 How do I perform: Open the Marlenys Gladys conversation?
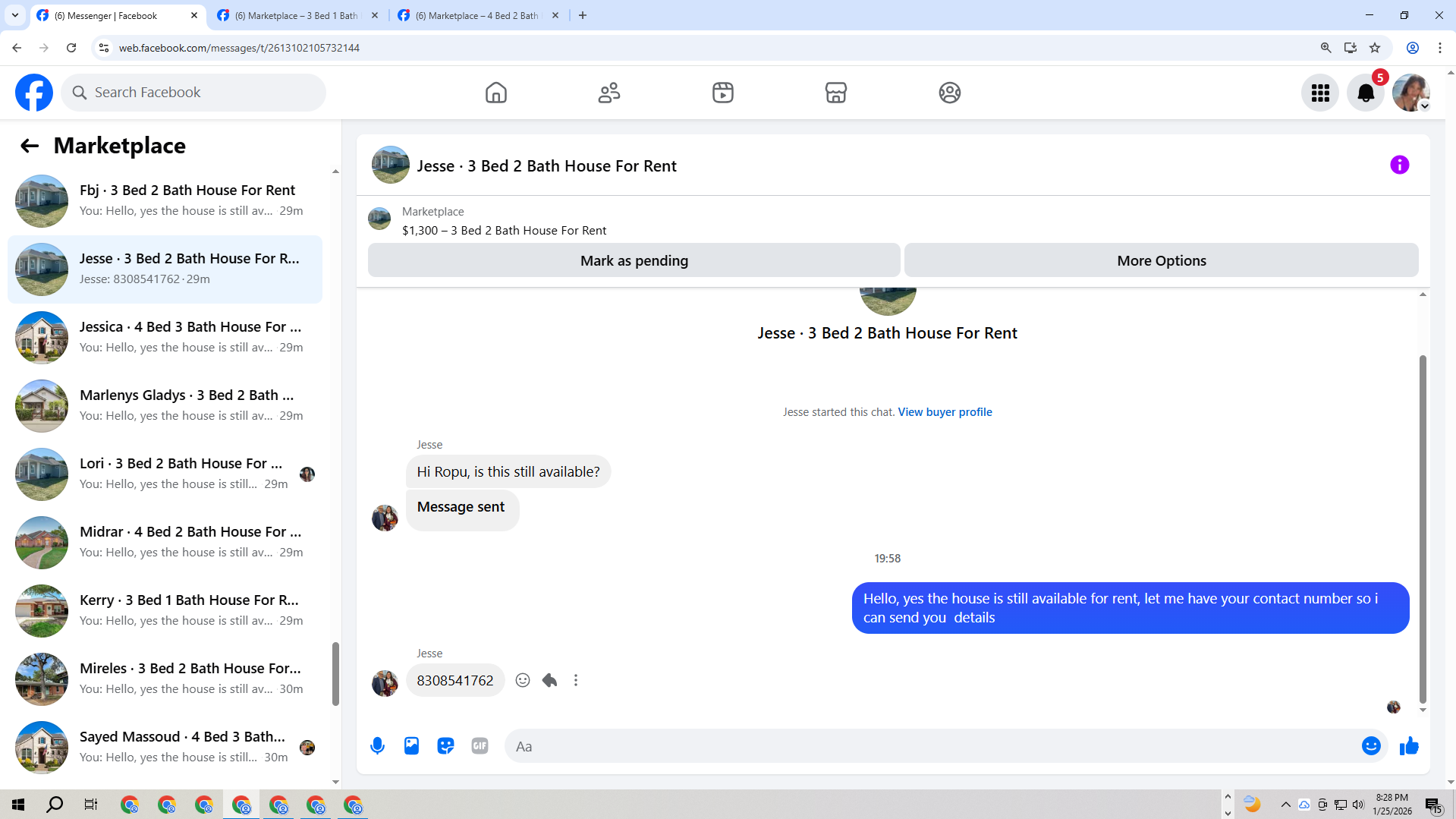[x=165, y=406]
